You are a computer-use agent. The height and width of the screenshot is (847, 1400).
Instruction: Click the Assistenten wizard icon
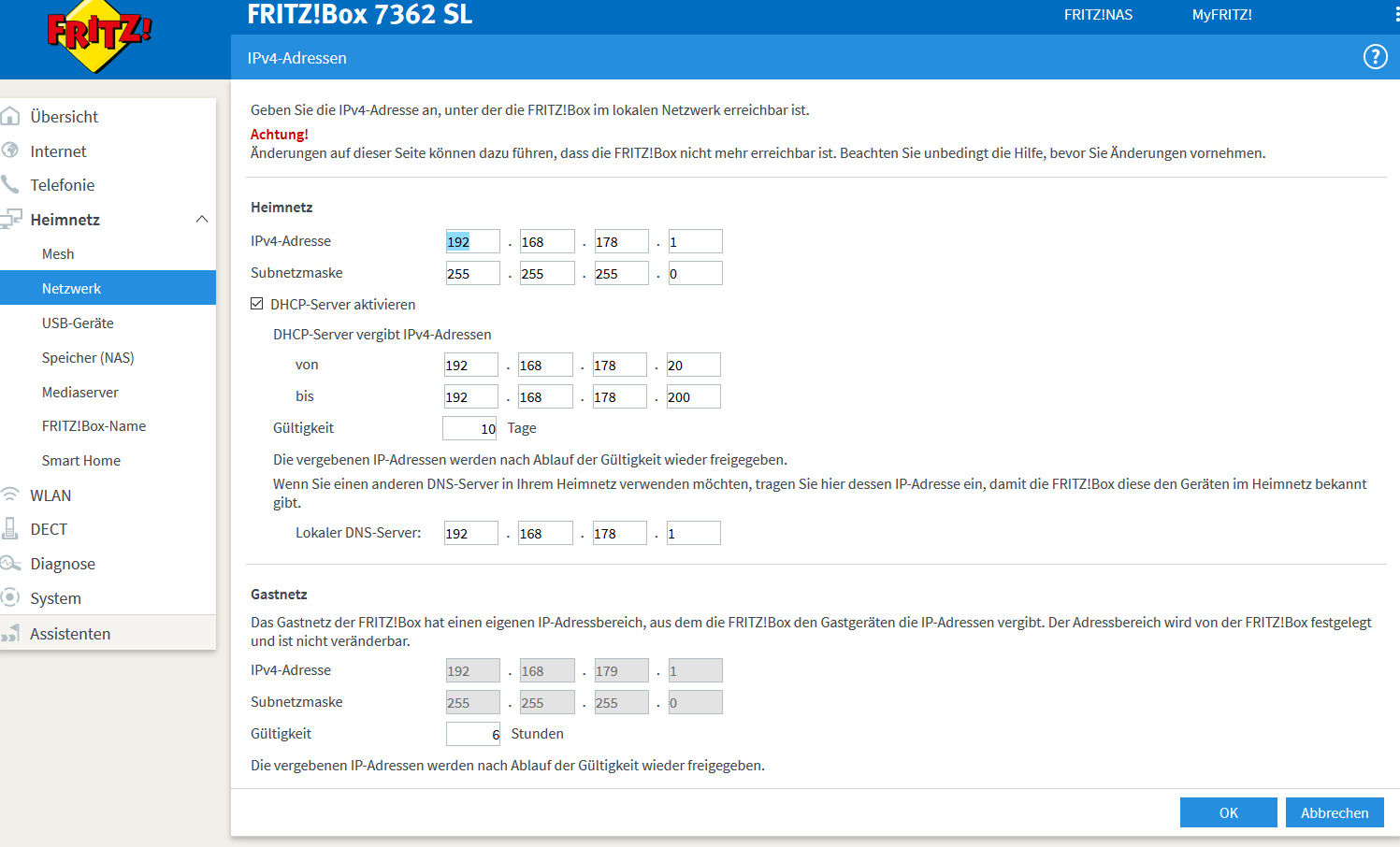[10, 633]
